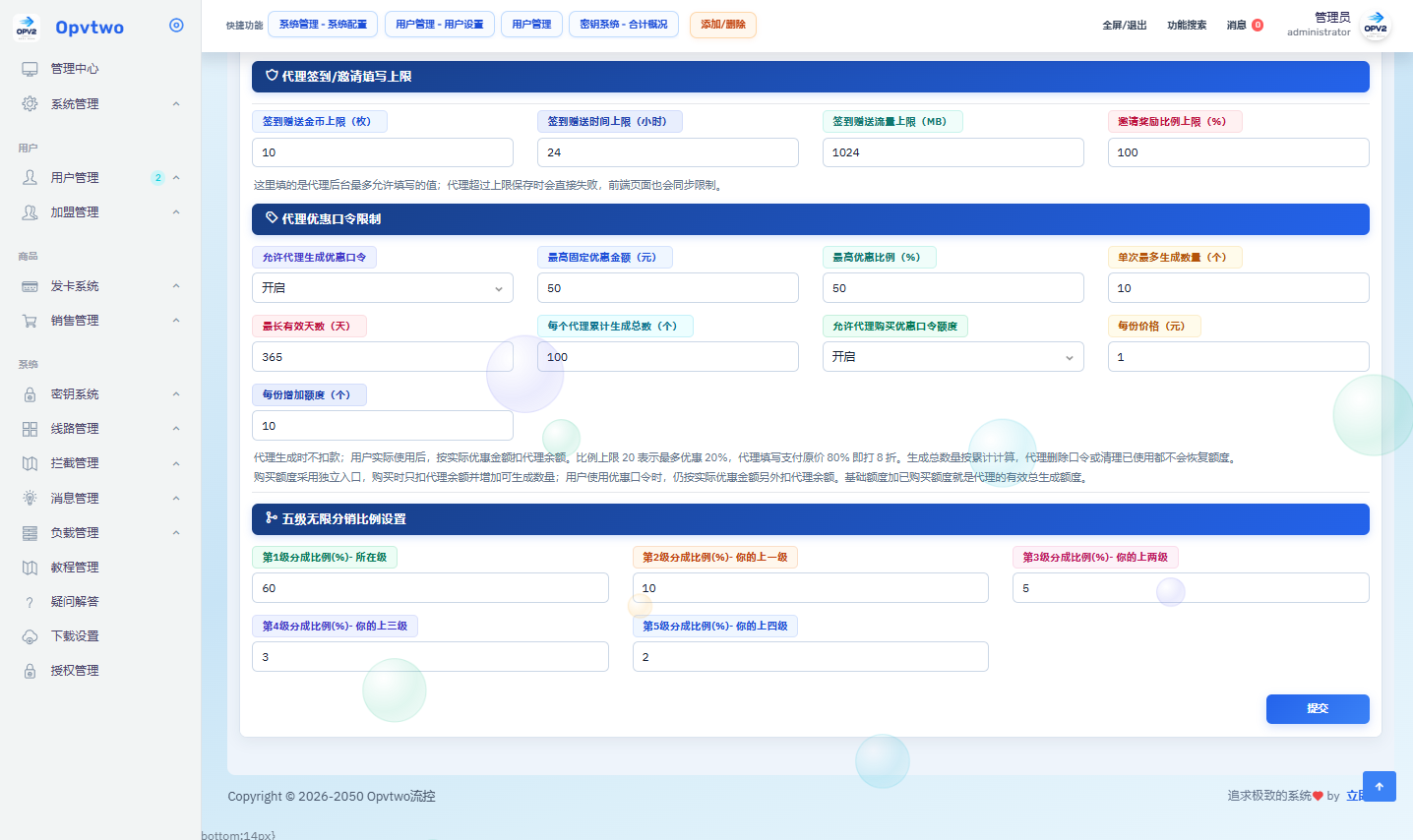Expand the 发卡系统 chevron
The height and width of the screenshot is (840, 1413).
pos(176,286)
